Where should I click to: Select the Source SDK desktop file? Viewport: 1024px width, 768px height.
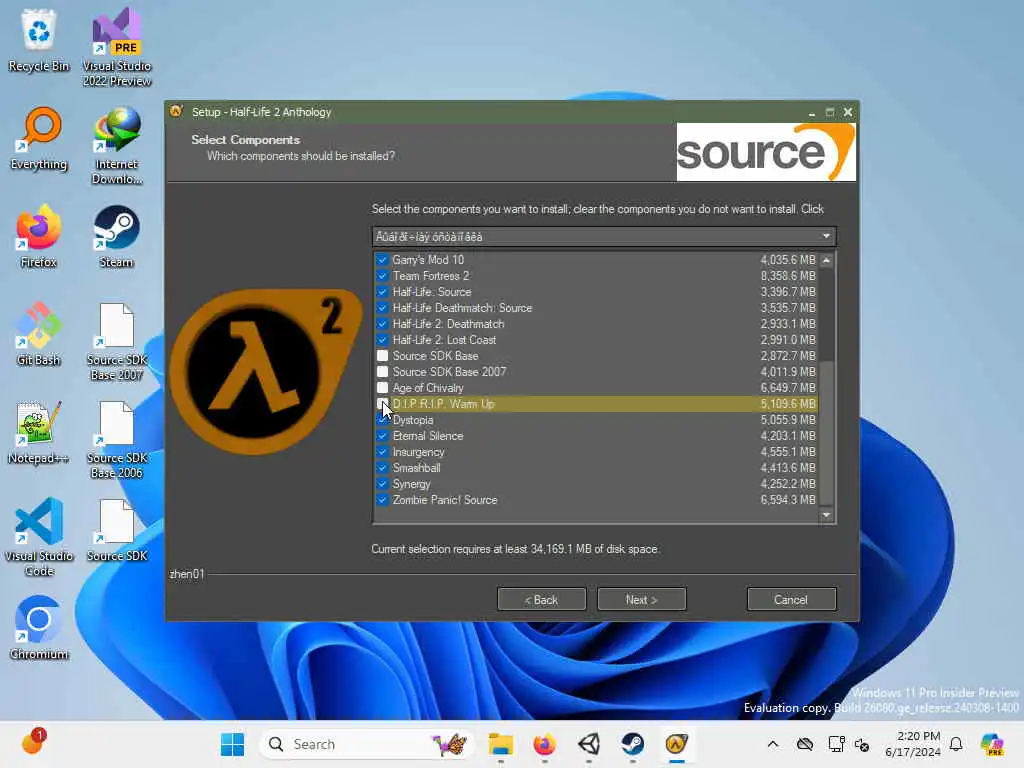coord(117,530)
